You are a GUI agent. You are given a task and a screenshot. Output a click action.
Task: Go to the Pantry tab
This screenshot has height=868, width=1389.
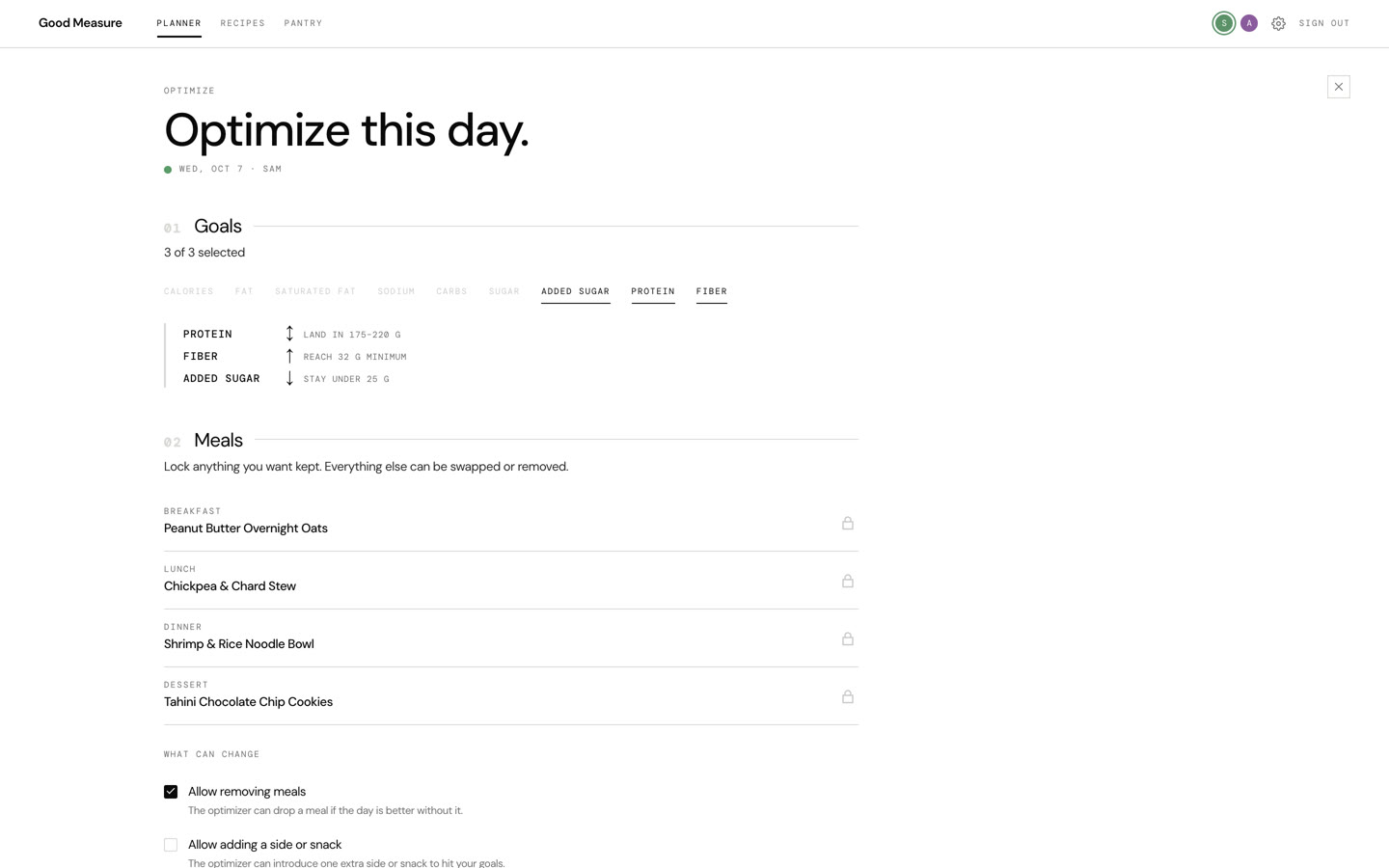click(x=303, y=23)
